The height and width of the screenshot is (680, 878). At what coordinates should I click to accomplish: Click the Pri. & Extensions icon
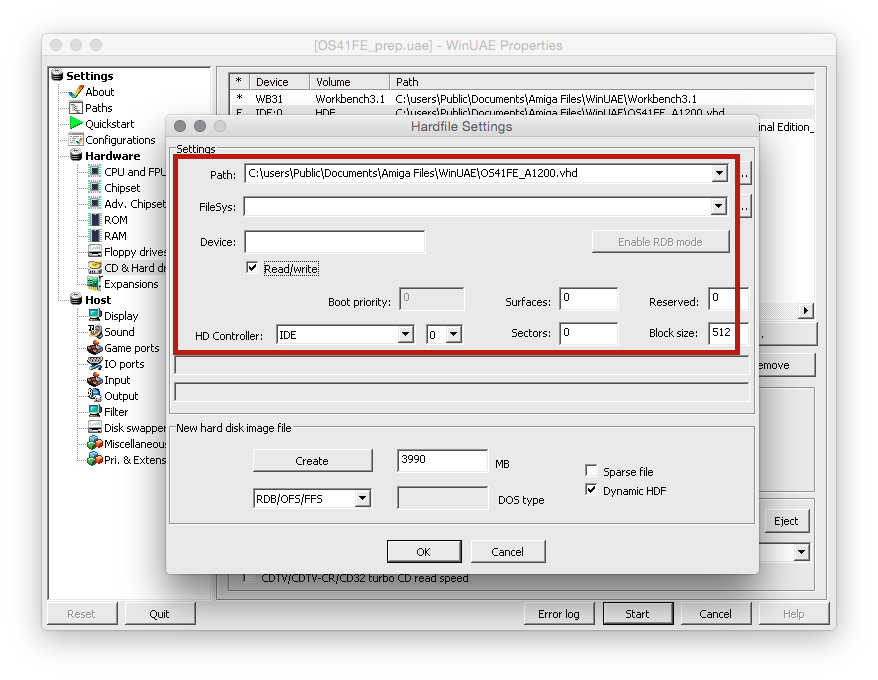(x=95, y=460)
